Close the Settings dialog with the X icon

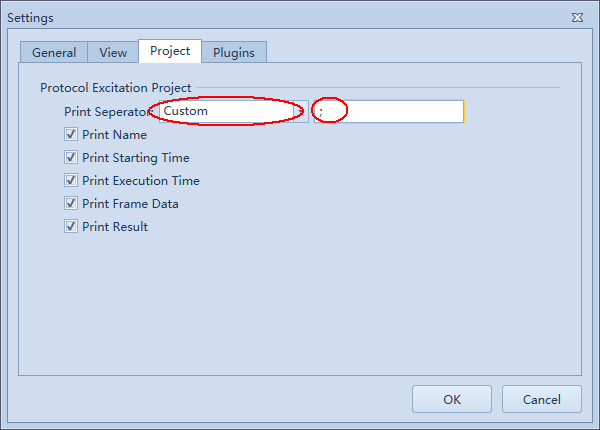[x=577, y=18]
